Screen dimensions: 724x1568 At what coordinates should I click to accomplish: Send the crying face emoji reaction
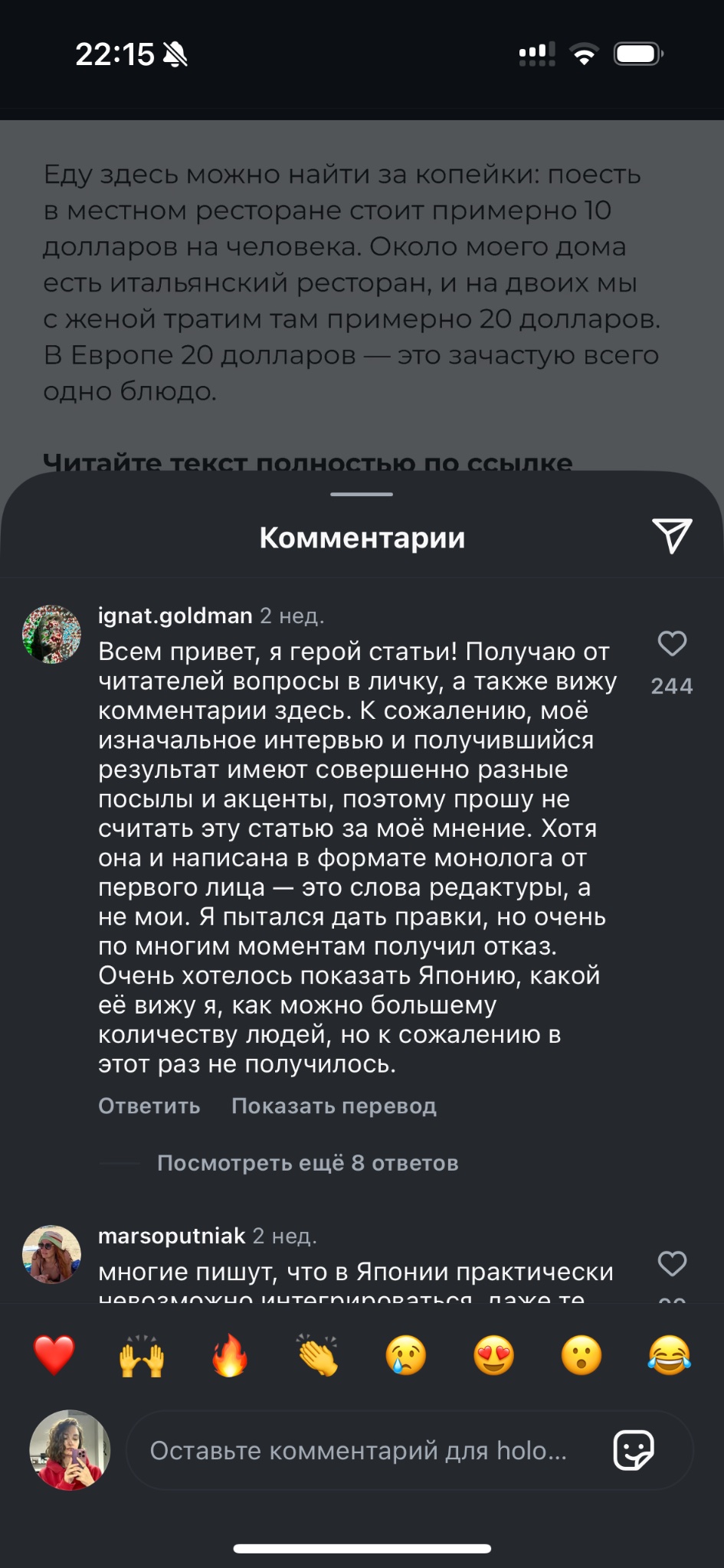click(405, 1356)
